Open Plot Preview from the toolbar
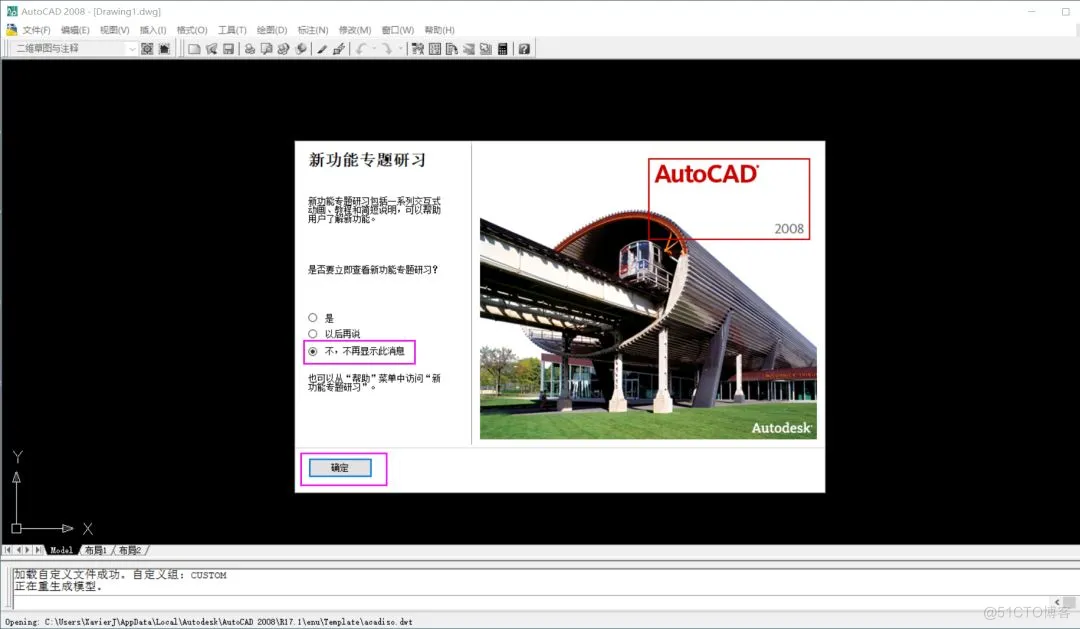Viewport: 1080px width, 629px height. pos(266,49)
